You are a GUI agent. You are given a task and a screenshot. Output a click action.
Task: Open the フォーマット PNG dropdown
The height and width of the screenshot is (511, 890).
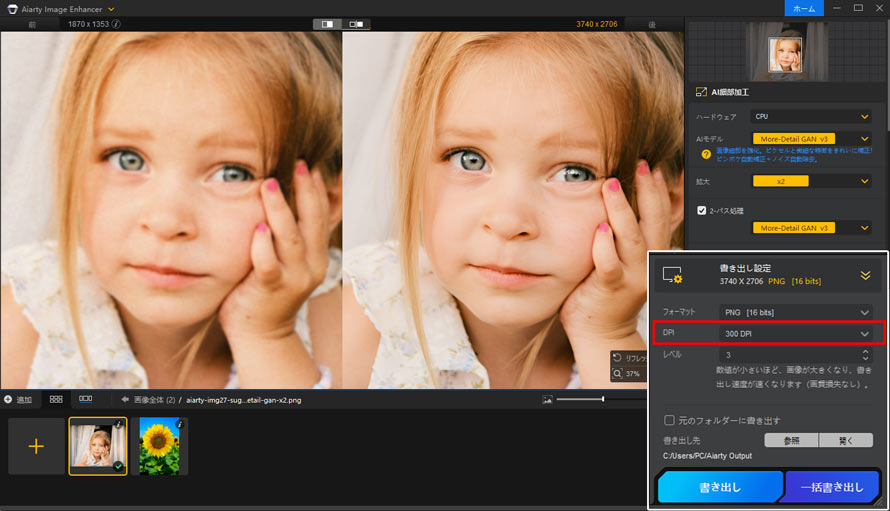pos(796,312)
